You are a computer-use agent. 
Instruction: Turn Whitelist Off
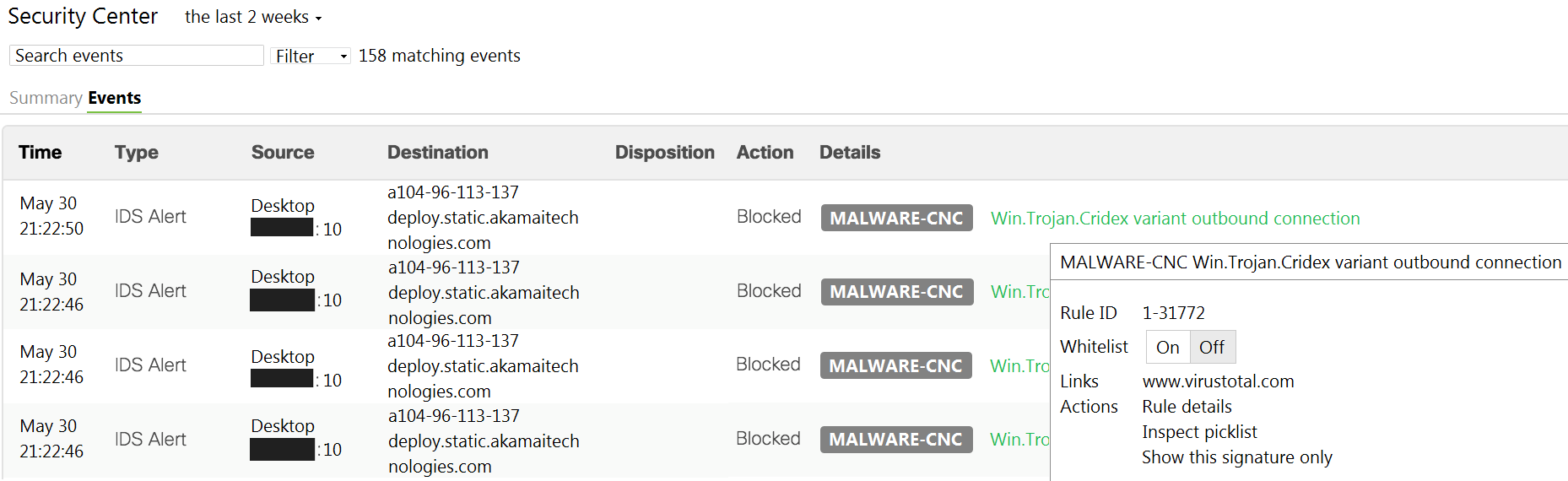1212,347
